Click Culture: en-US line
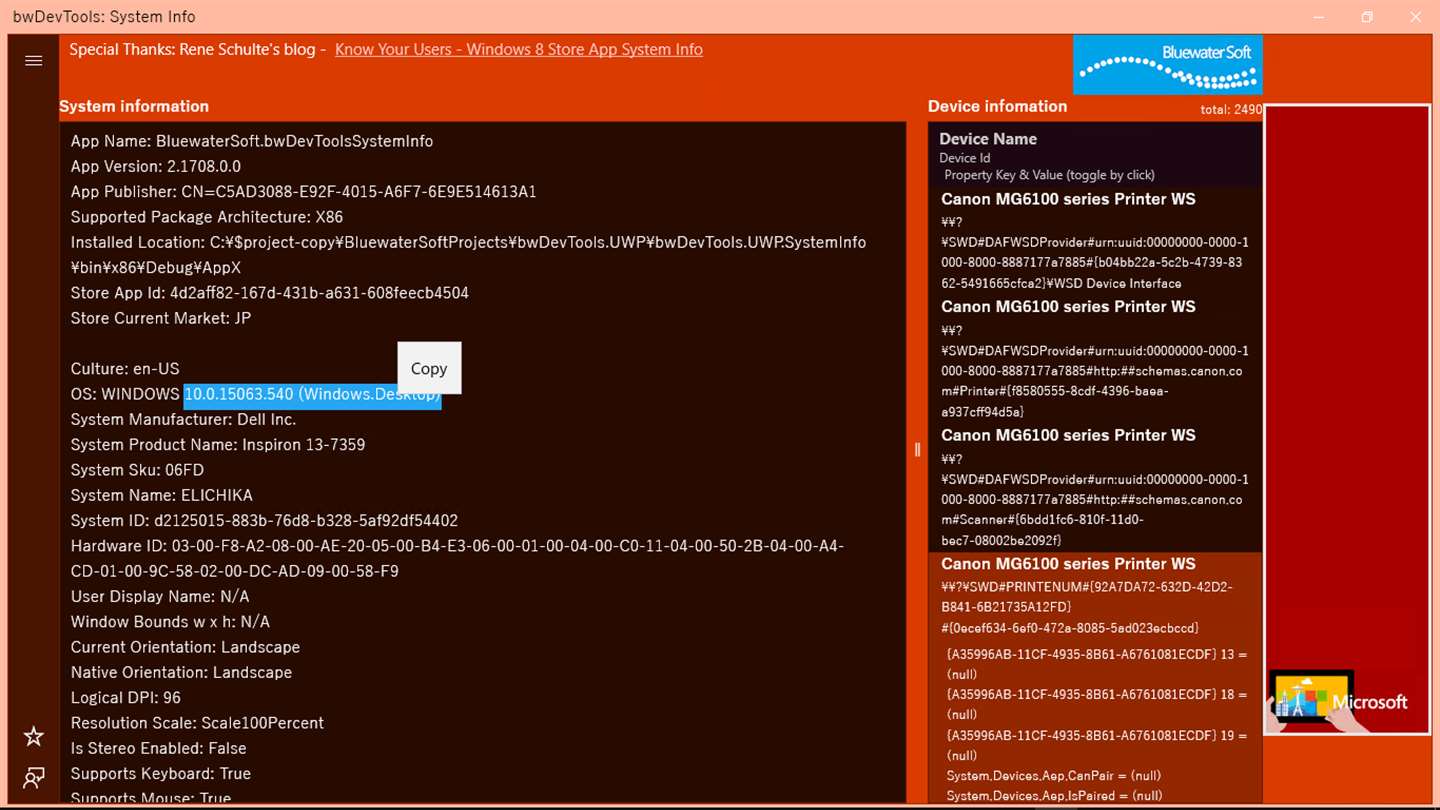This screenshot has height=810, width=1440. click(x=125, y=369)
